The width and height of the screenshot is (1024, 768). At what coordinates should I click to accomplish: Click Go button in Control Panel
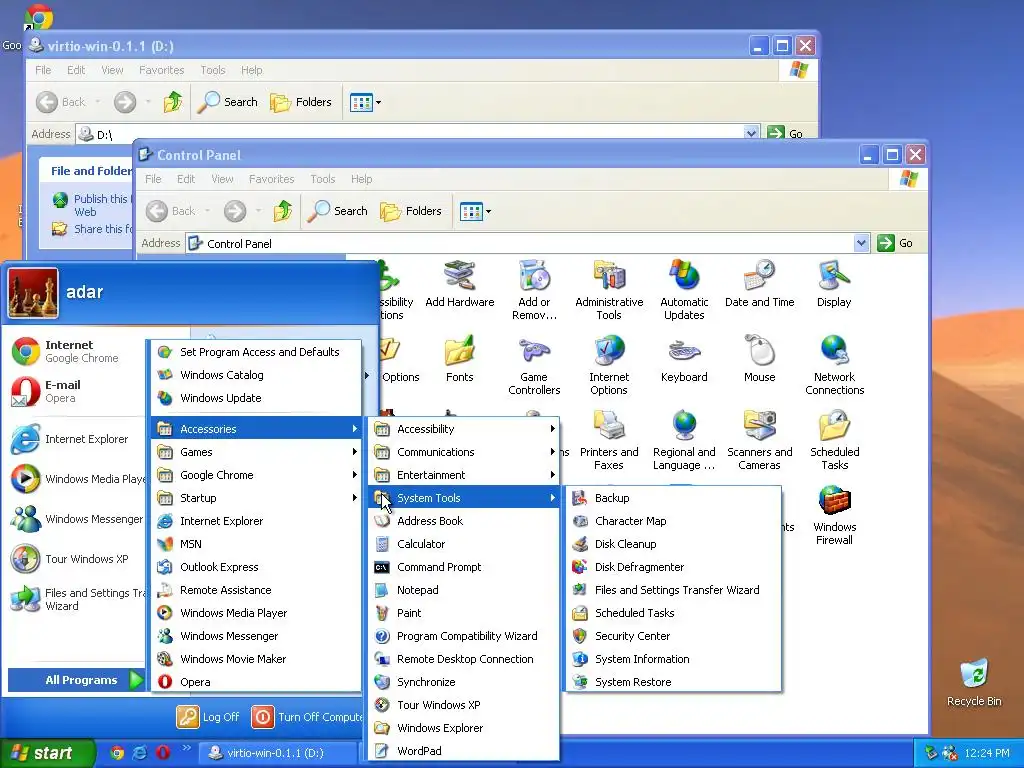[x=895, y=243]
